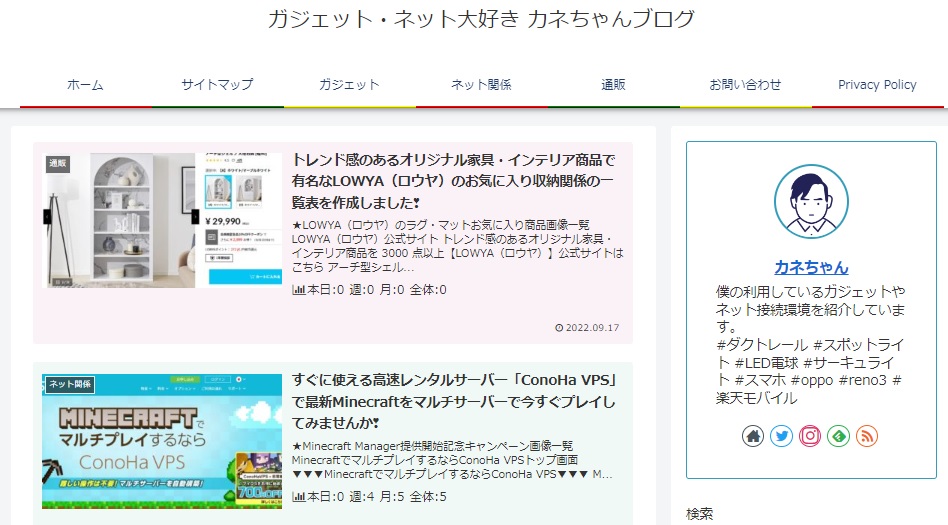Open the LOWYA storage furniture article title
This screenshot has height=525, width=948.
[x=453, y=181]
